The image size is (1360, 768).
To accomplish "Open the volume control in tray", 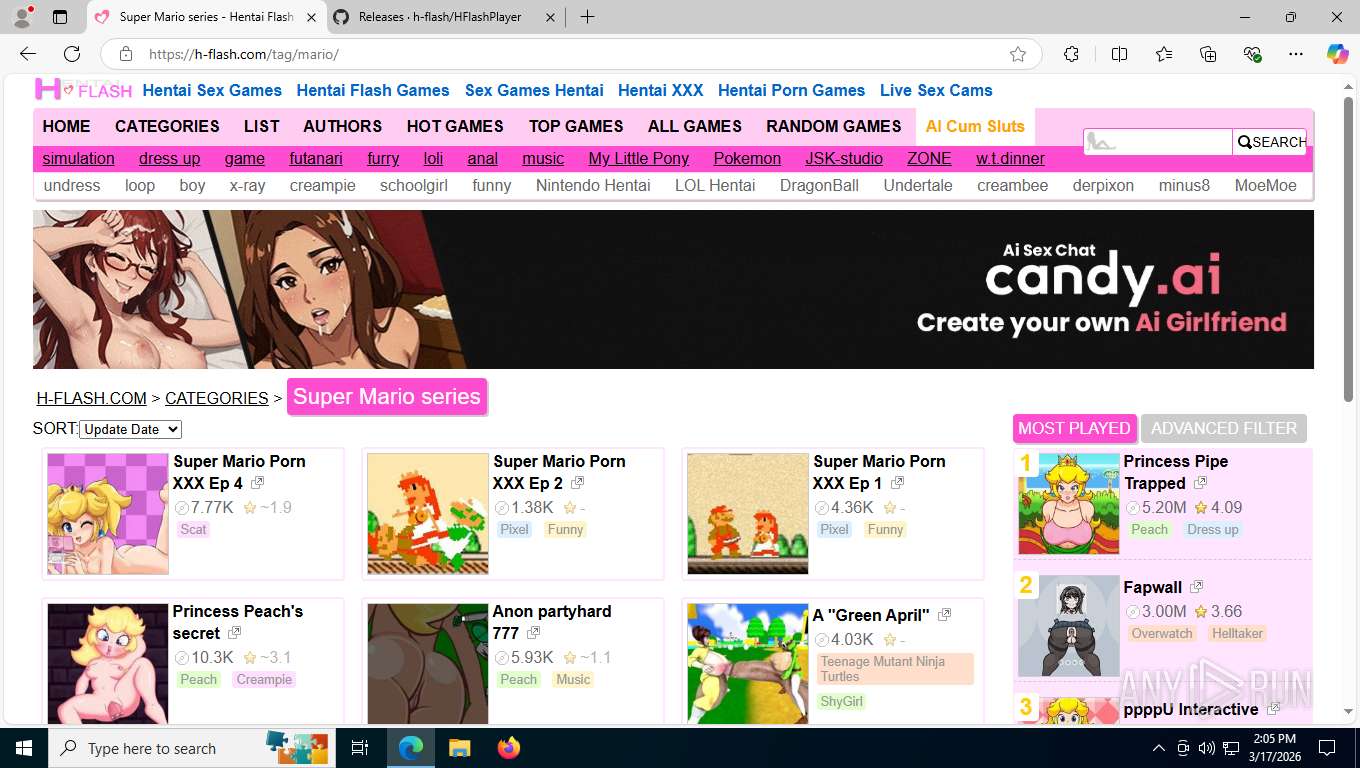I will [1207, 748].
